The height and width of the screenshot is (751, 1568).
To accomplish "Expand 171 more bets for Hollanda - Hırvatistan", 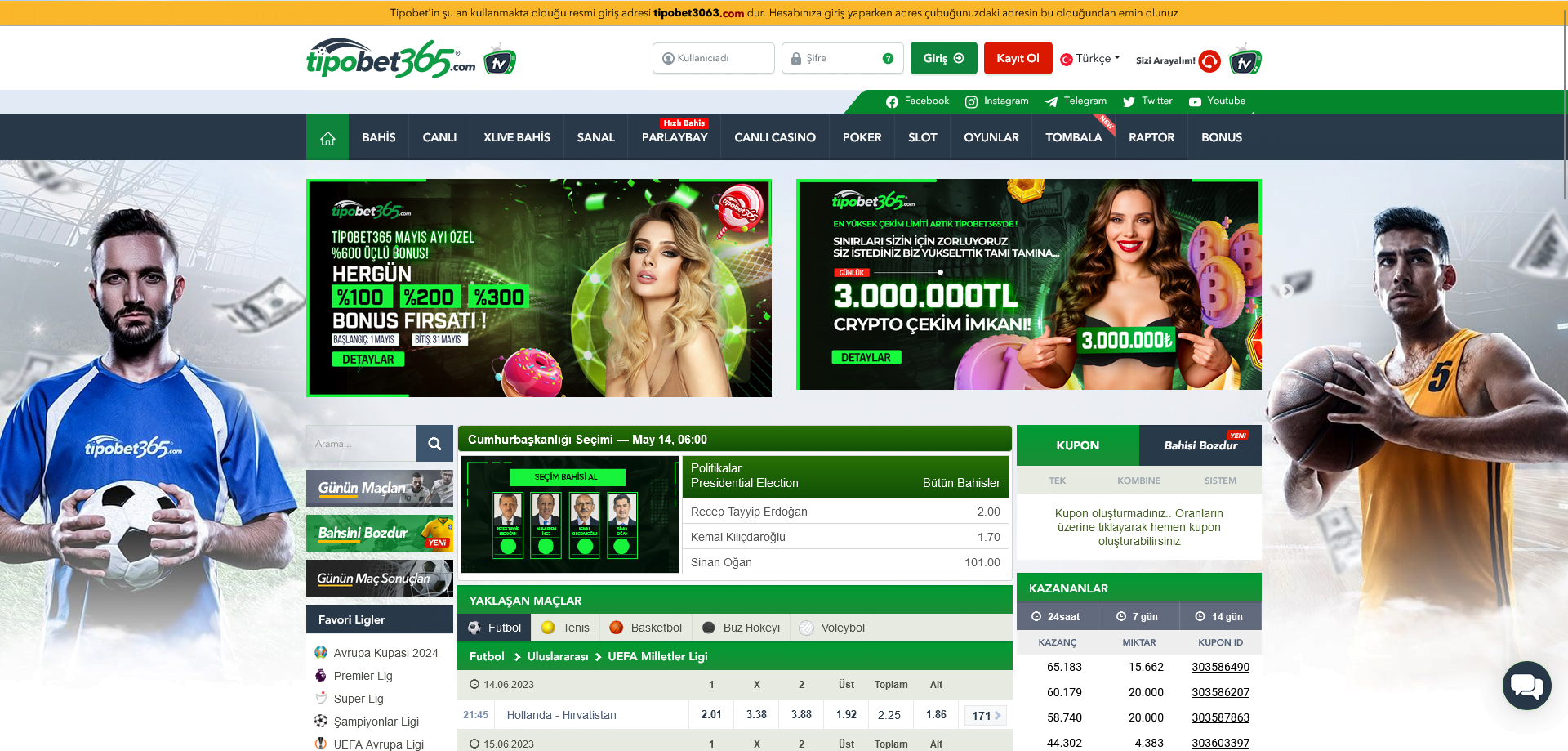I will (x=986, y=715).
